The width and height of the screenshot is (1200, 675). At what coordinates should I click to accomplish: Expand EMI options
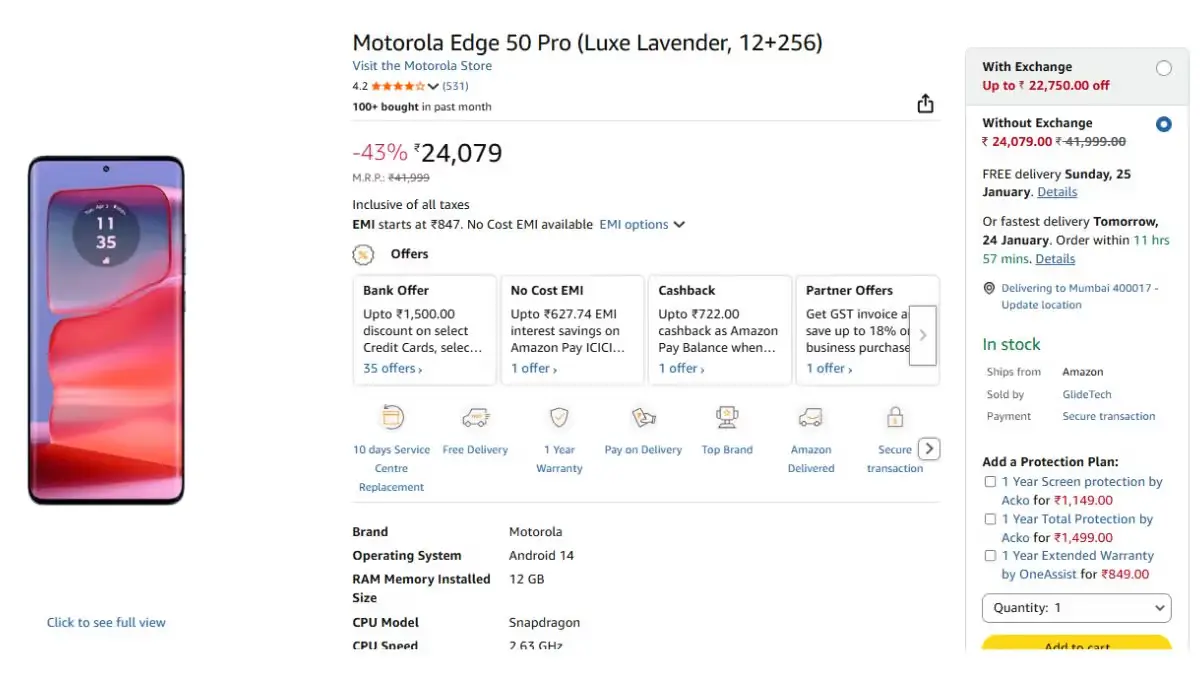641,225
